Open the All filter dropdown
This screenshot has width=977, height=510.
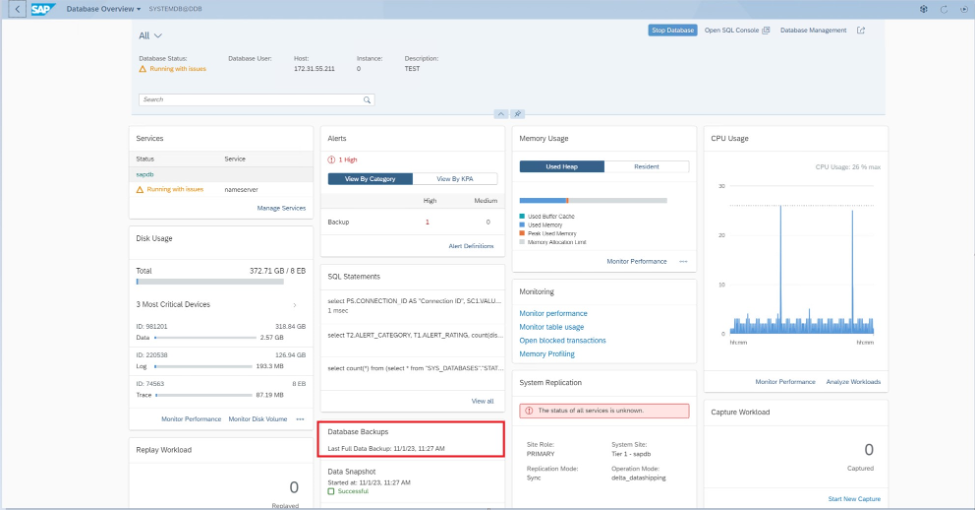pyautogui.click(x=150, y=36)
